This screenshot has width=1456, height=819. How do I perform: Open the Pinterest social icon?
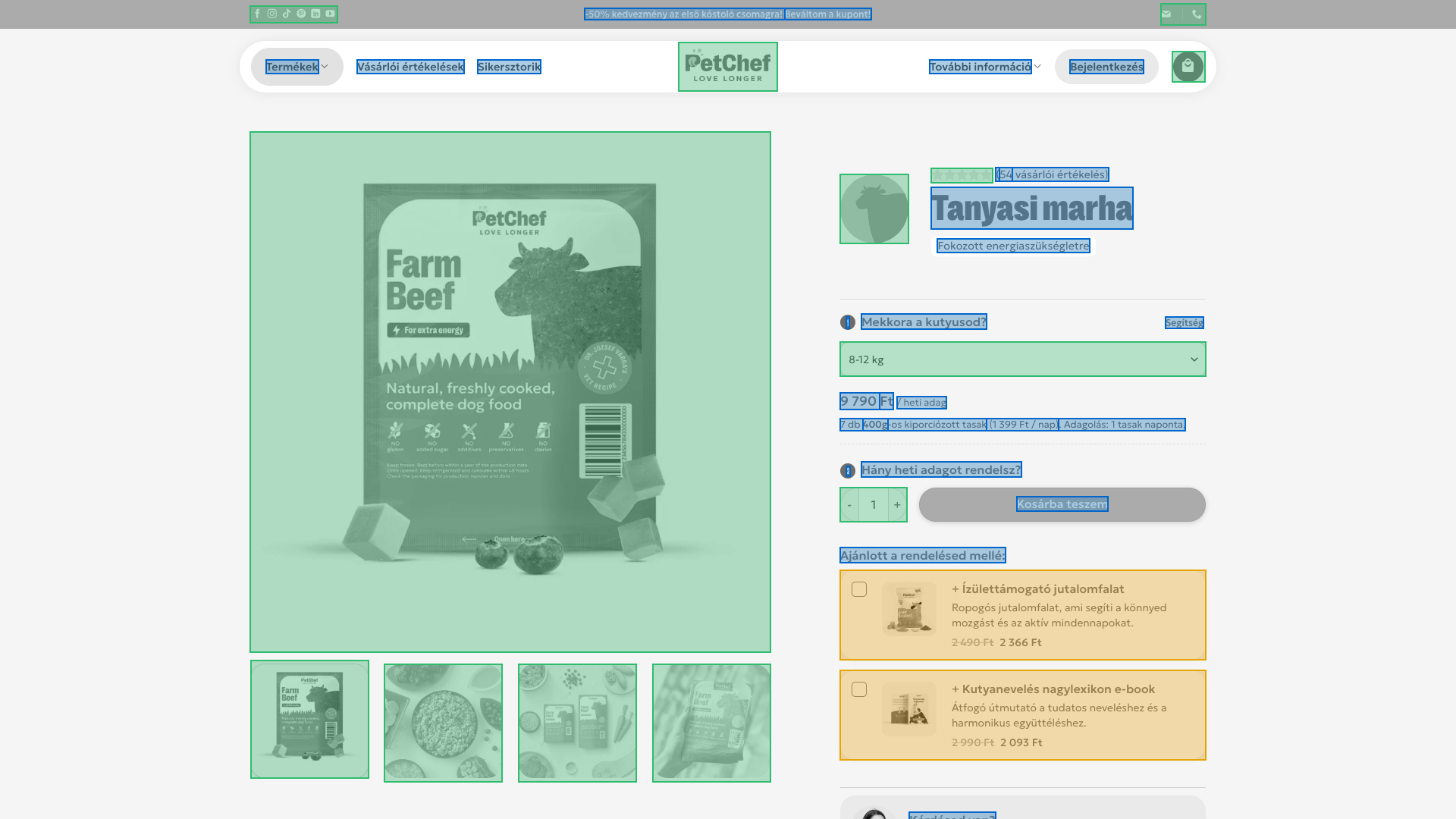coord(301,14)
